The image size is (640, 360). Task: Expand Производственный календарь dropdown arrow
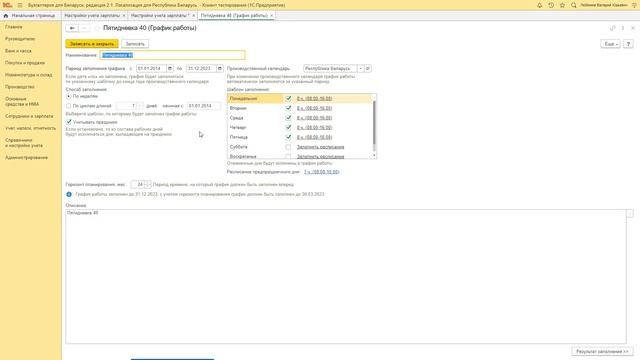360,69
